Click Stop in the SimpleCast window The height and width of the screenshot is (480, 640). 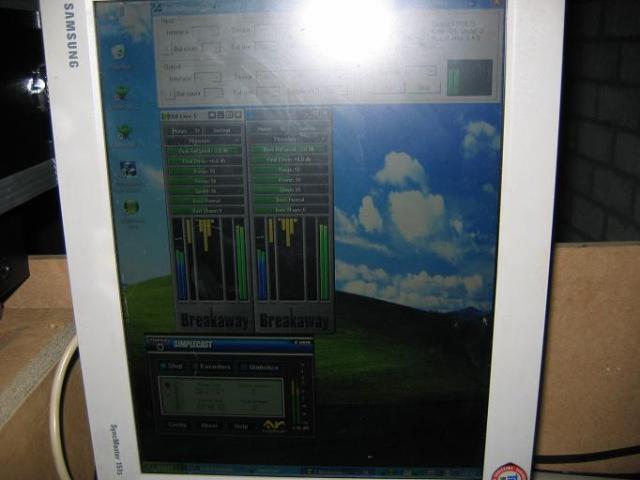tap(171, 366)
